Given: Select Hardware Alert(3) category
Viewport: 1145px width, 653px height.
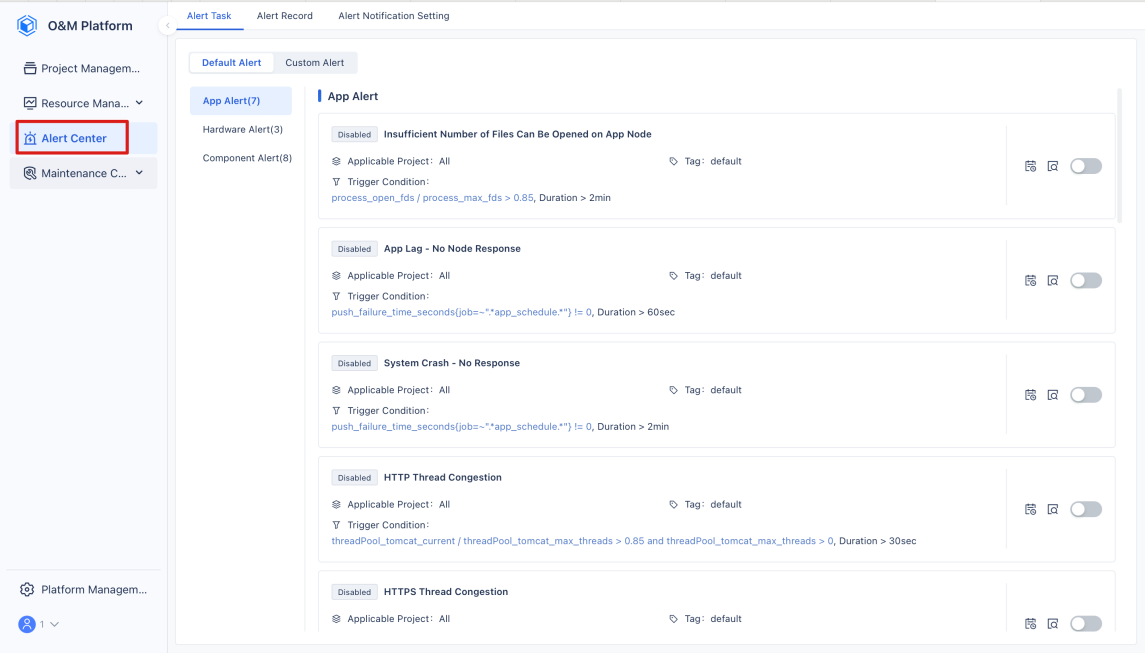Looking at the screenshot, I should [x=242, y=129].
